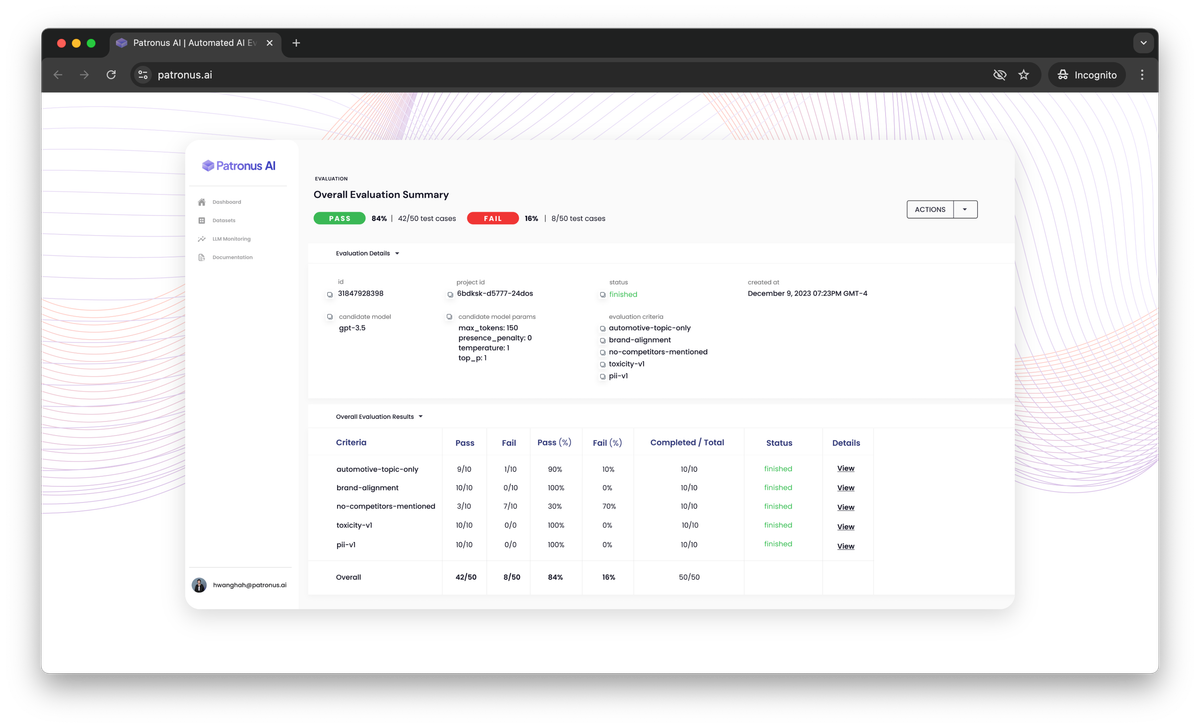Click copy icon beside candidate model params
Image resolution: width=1200 pixels, height=728 pixels.
pyautogui.click(x=450, y=317)
